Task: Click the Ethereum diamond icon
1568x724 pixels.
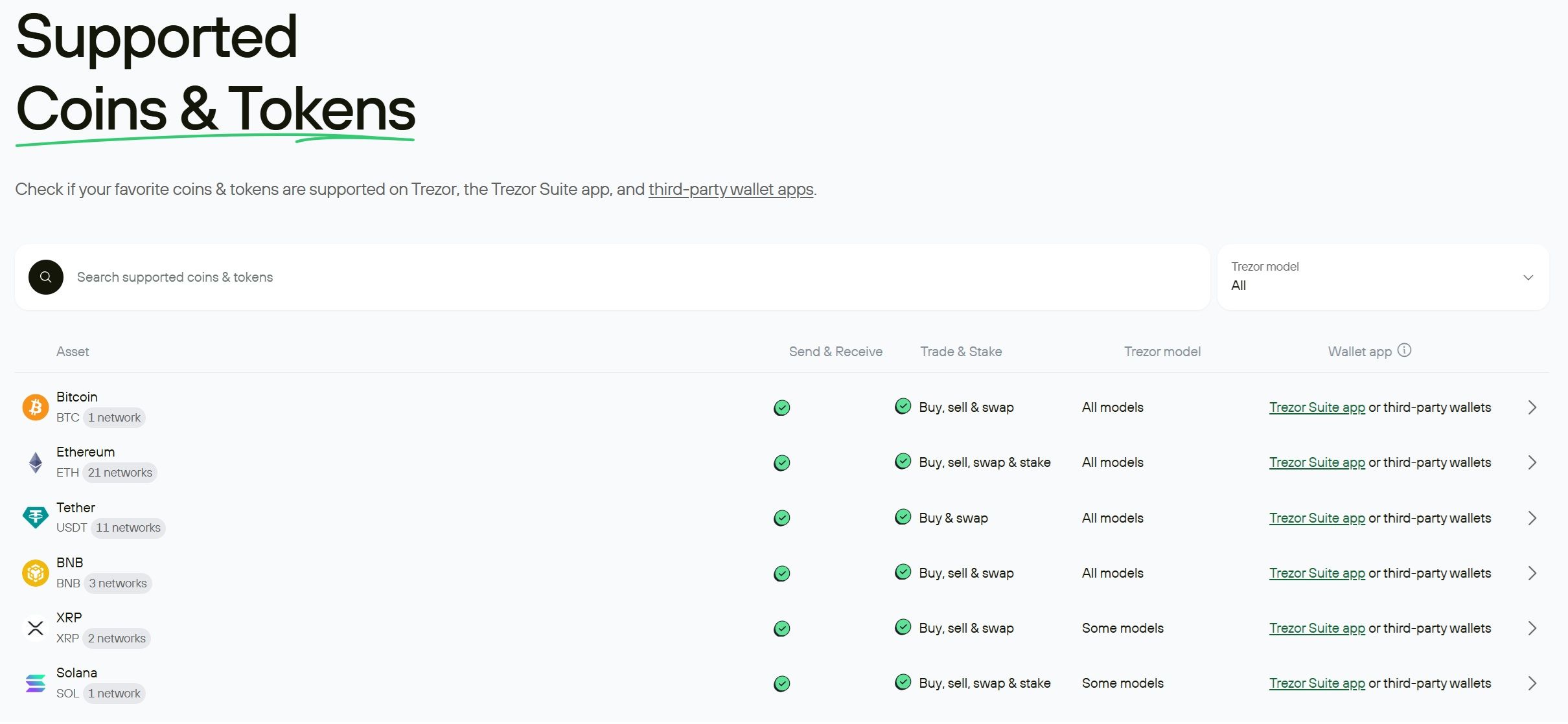Action: click(x=36, y=462)
